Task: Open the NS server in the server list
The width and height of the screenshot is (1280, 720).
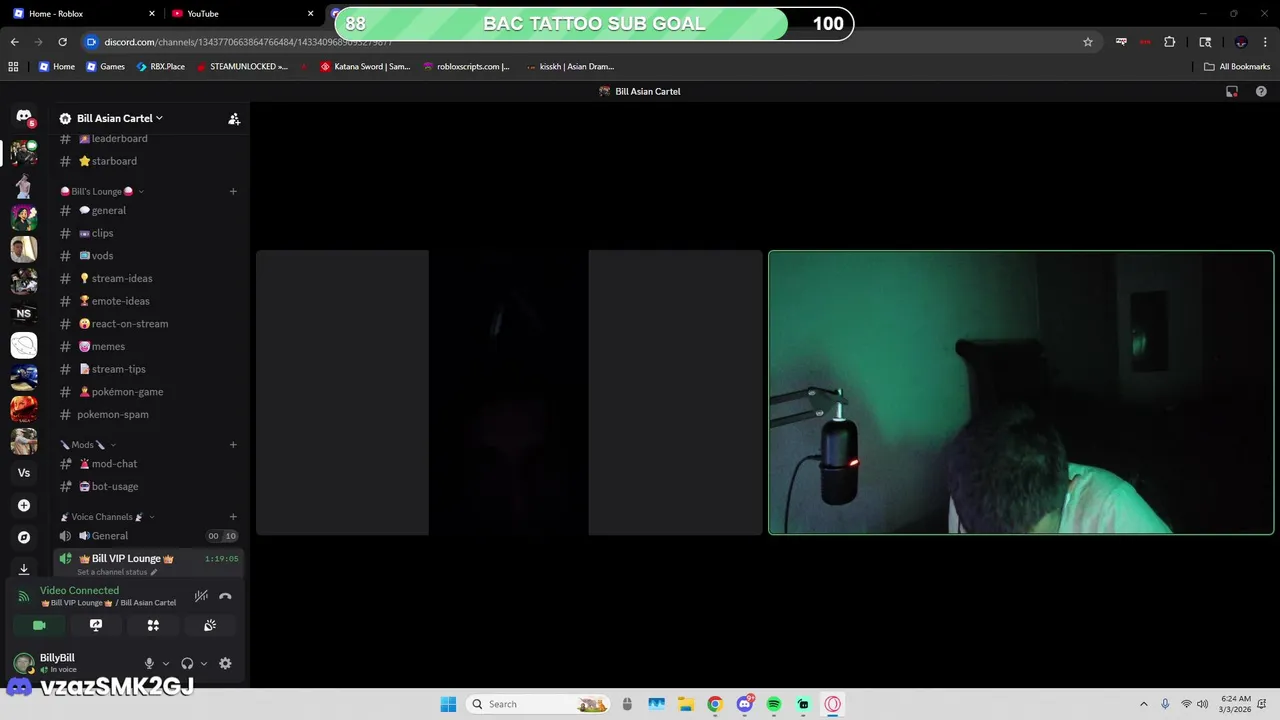Action: point(24,313)
